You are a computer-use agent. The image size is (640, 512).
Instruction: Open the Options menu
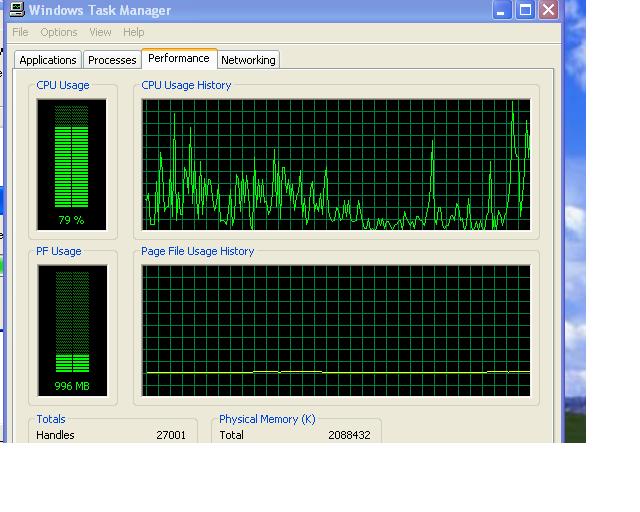tap(58, 32)
